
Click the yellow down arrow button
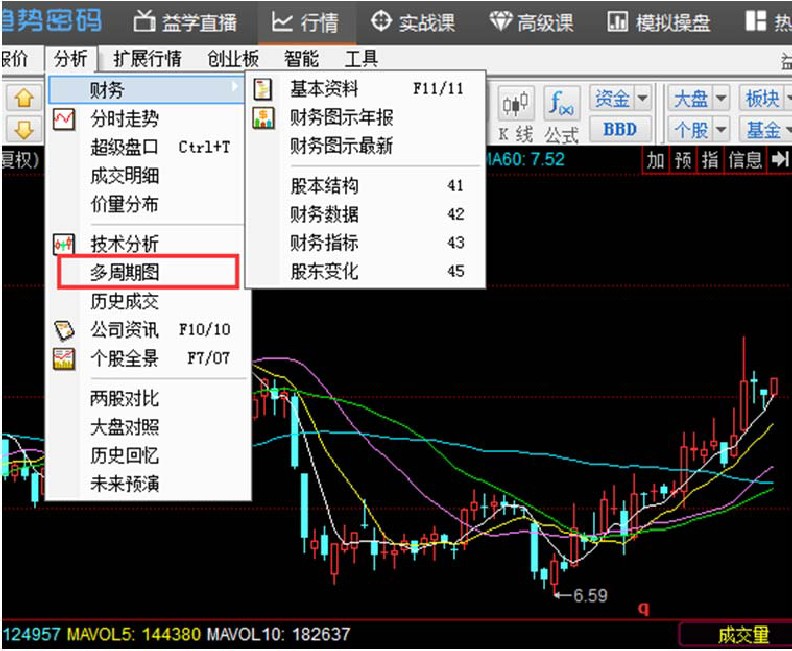tap(24, 129)
